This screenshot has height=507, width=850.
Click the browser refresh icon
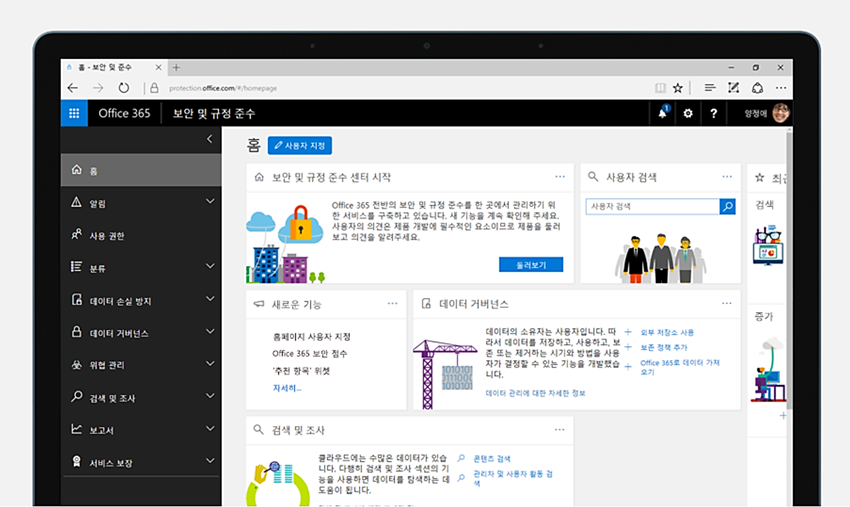[123, 88]
